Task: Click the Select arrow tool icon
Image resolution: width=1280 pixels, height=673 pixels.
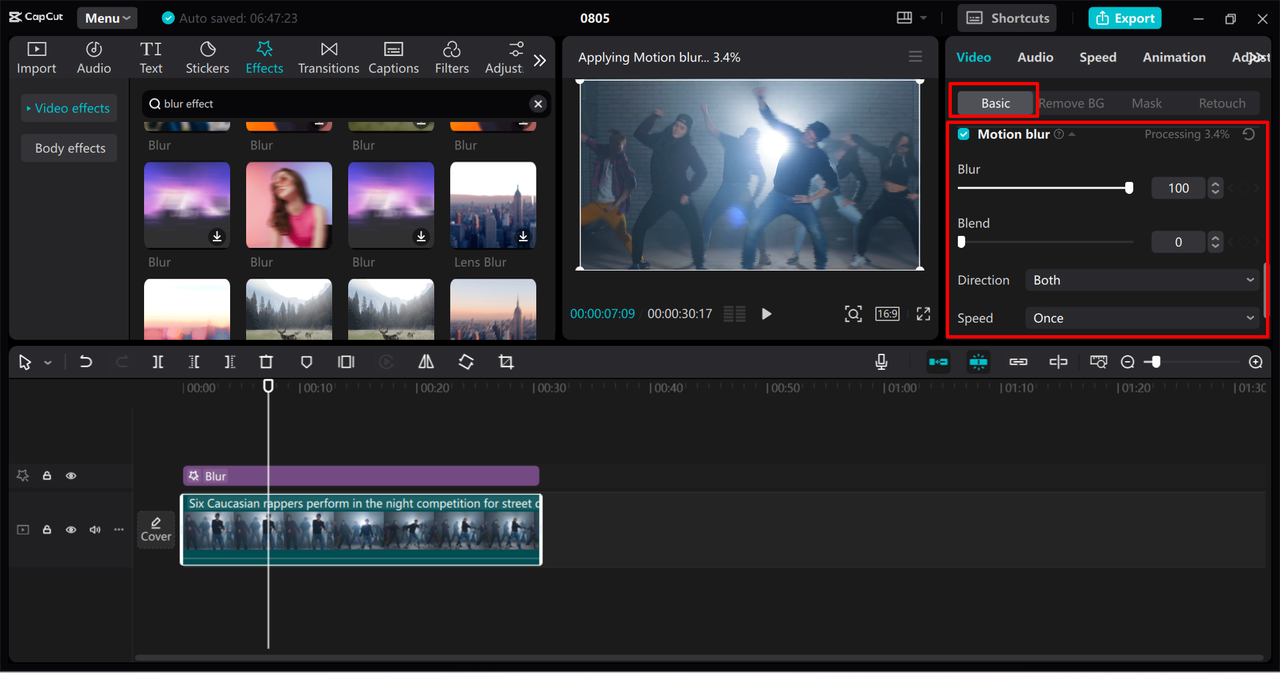Action: (25, 362)
